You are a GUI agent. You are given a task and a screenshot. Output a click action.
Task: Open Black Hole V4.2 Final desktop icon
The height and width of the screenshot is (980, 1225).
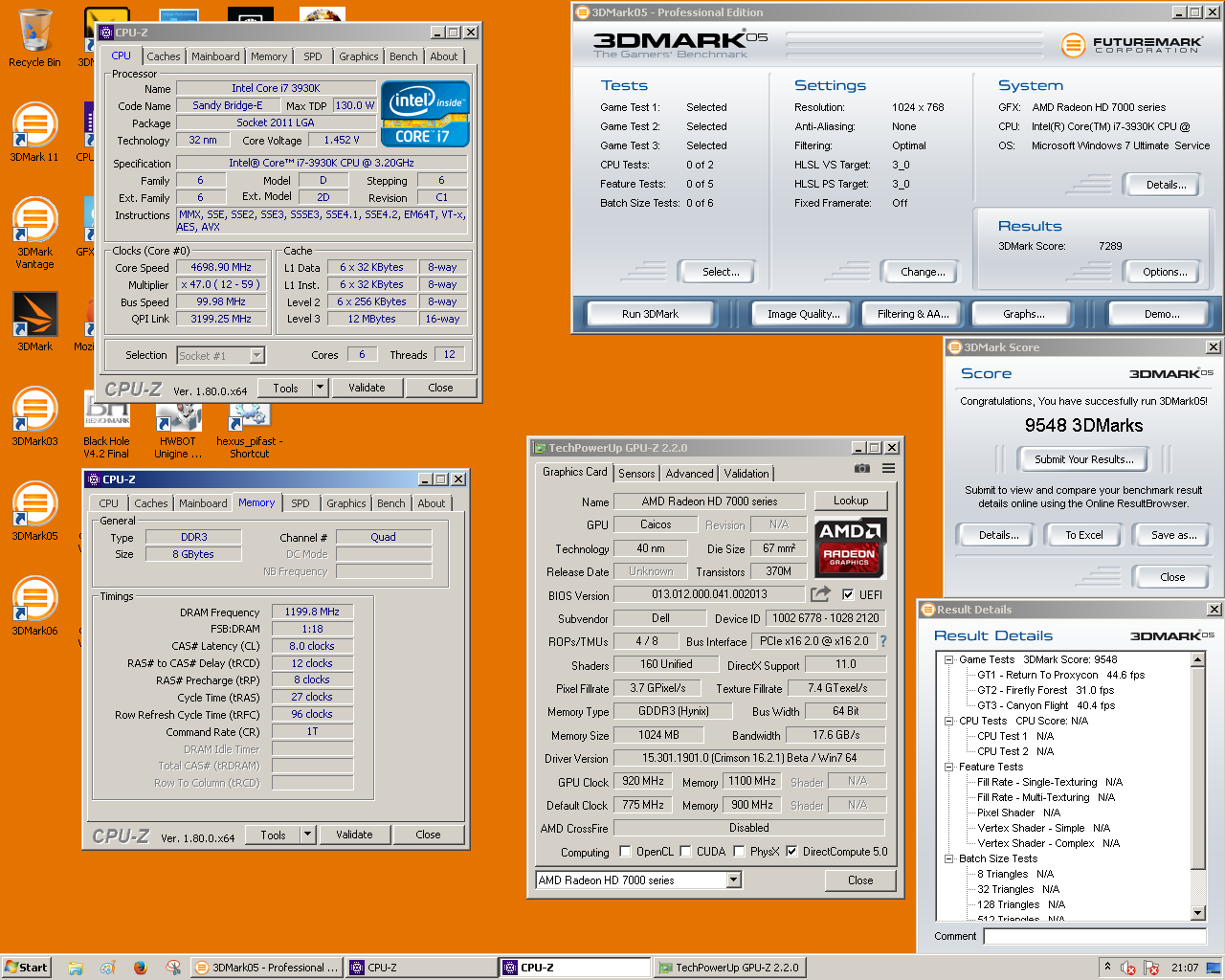pyautogui.click(x=106, y=425)
